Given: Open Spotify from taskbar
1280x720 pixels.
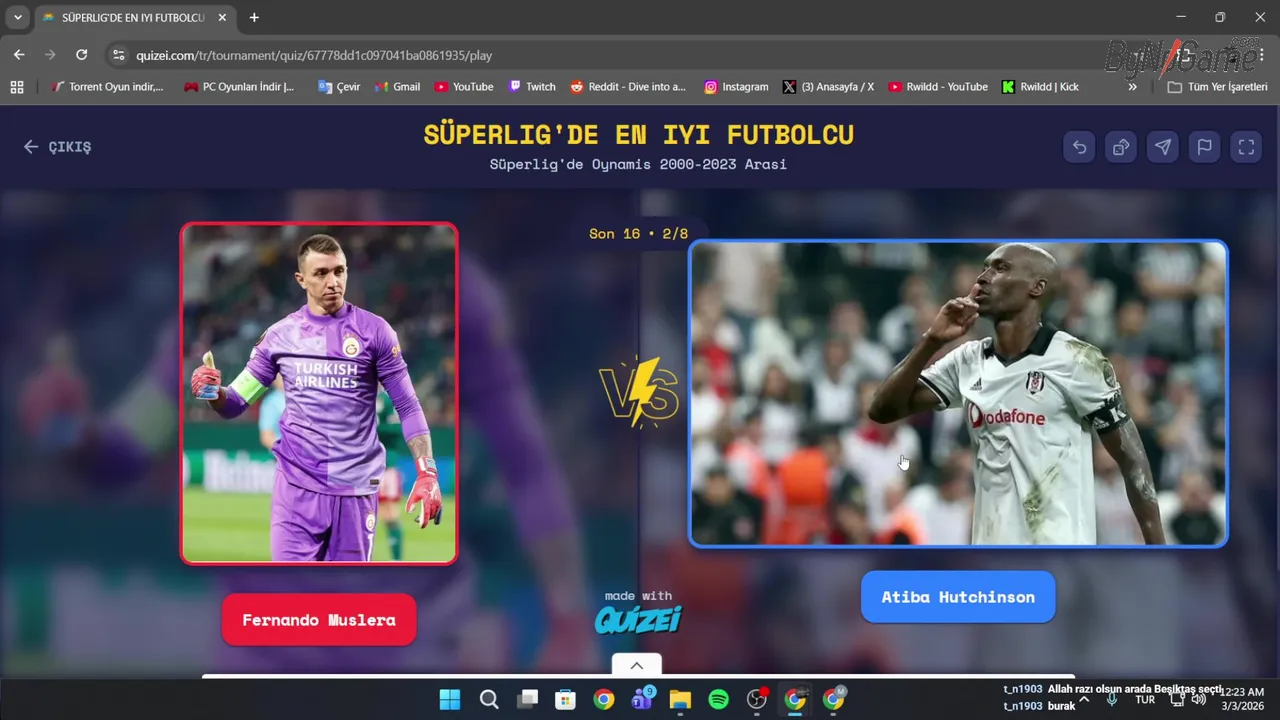Looking at the screenshot, I should pos(718,699).
